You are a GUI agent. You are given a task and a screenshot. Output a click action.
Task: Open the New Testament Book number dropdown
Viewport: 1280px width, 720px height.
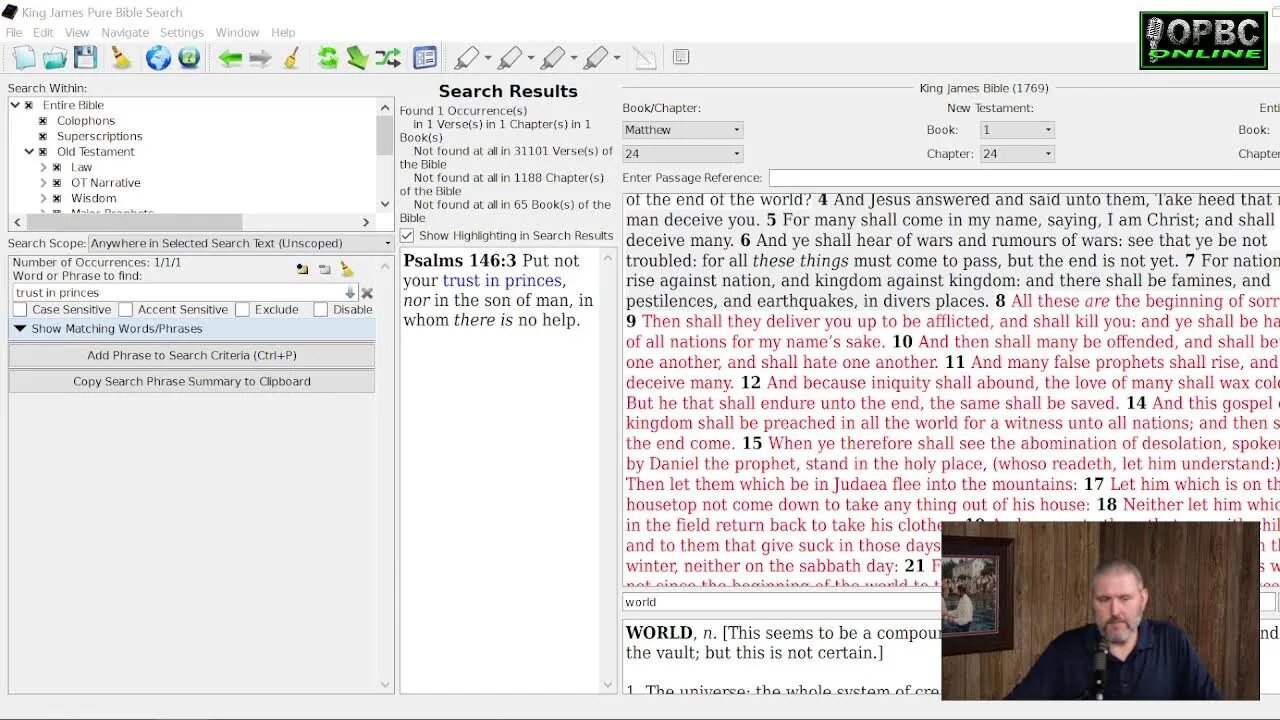1017,130
